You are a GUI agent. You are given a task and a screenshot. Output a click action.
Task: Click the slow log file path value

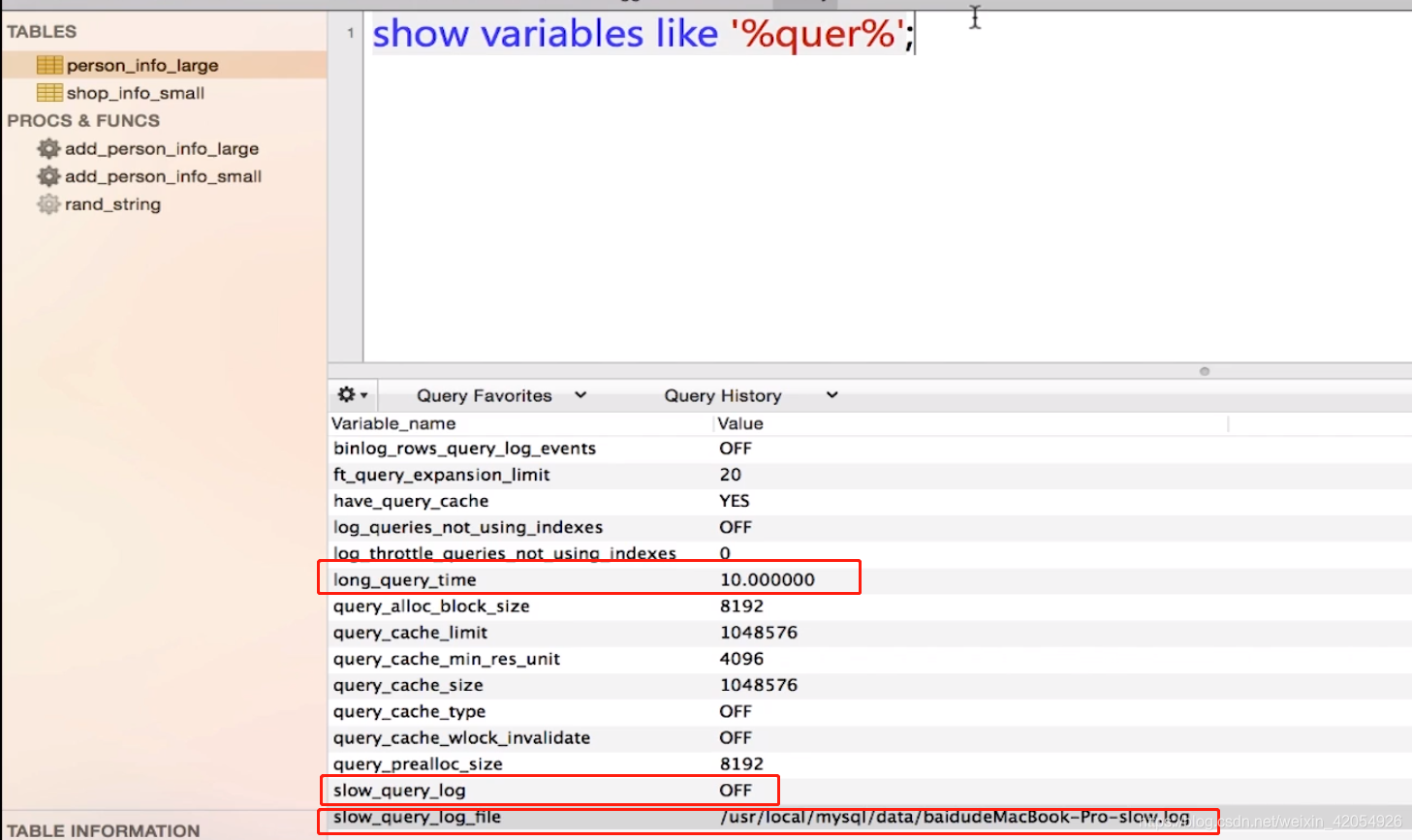pos(955,817)
